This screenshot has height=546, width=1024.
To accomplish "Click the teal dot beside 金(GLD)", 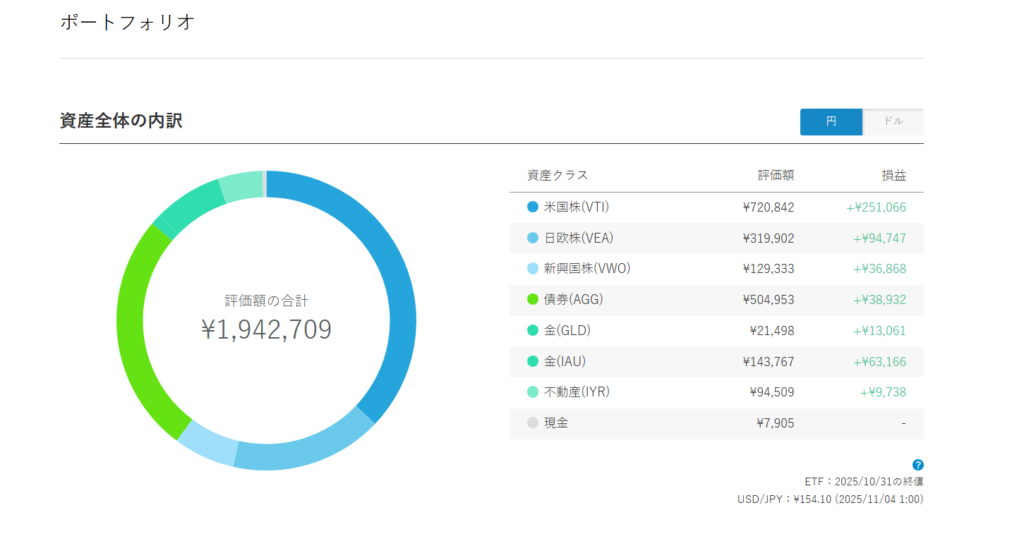I will pos(532,330).
